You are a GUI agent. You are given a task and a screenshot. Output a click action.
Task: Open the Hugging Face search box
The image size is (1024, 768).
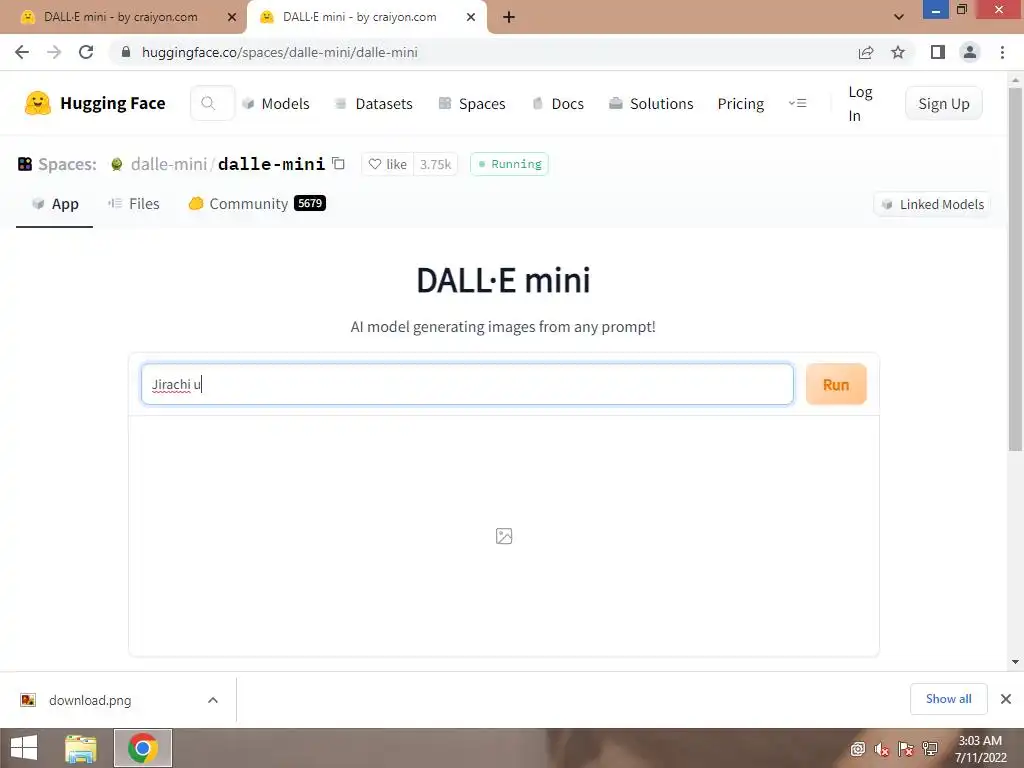tap(212, 103)
